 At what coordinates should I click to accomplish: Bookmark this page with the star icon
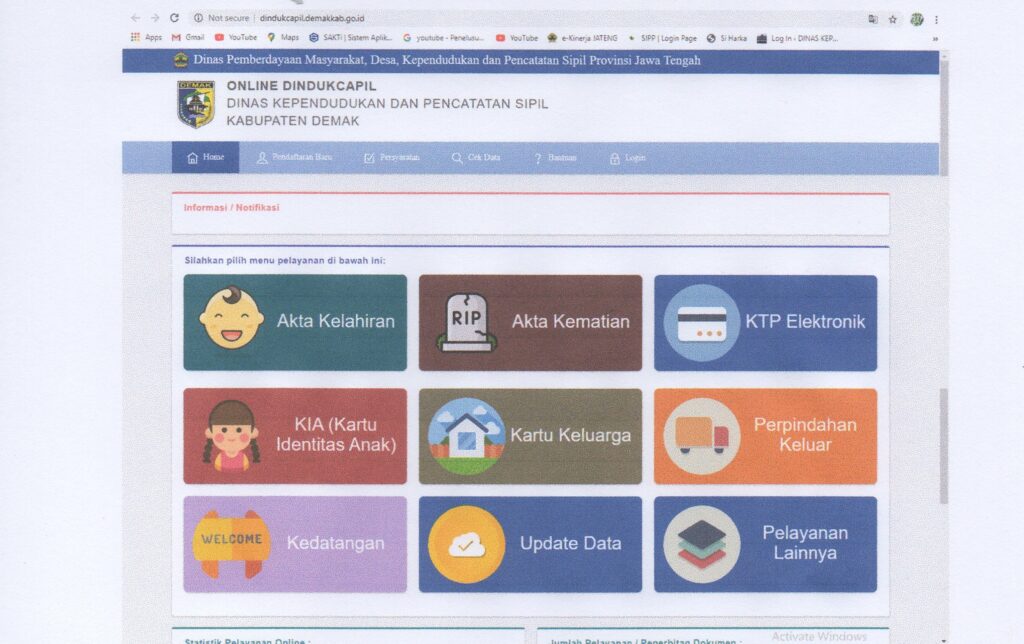point(893,19)
